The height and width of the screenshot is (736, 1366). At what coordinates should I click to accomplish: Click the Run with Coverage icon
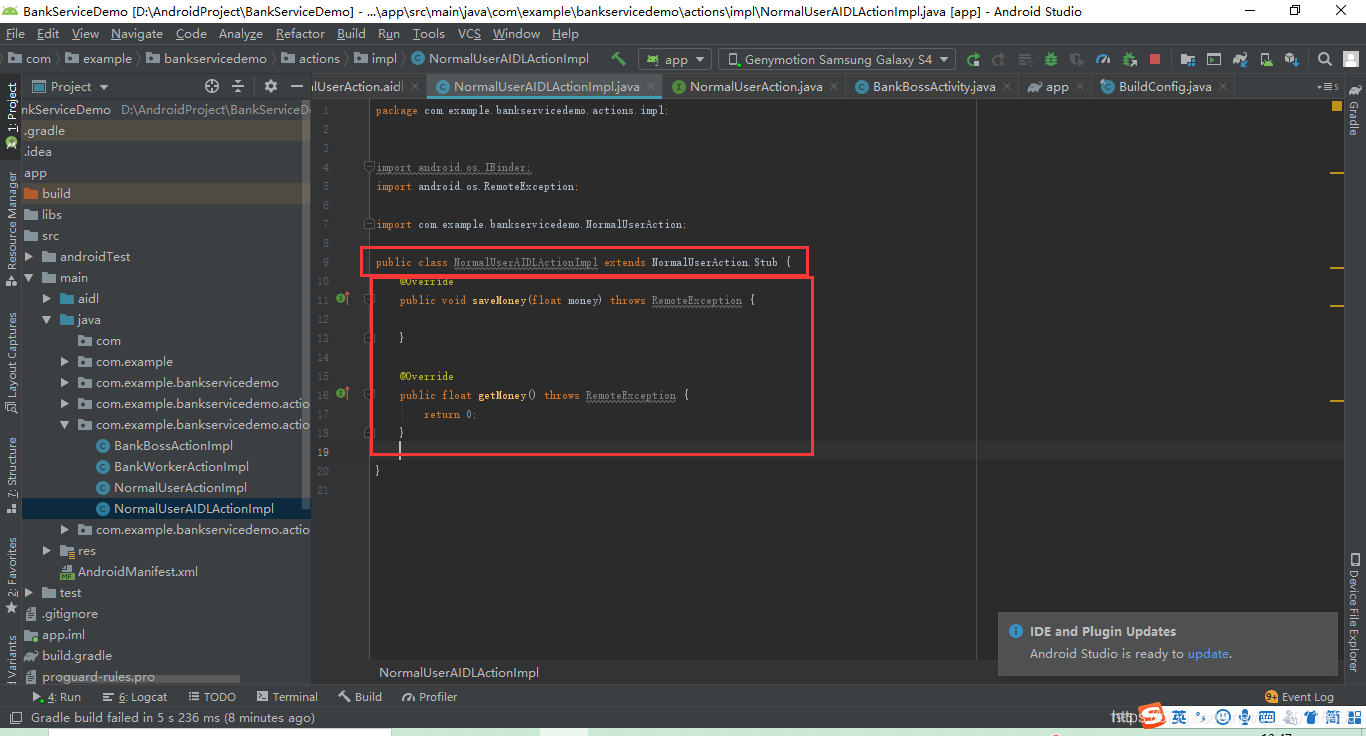pos(1077,59)
